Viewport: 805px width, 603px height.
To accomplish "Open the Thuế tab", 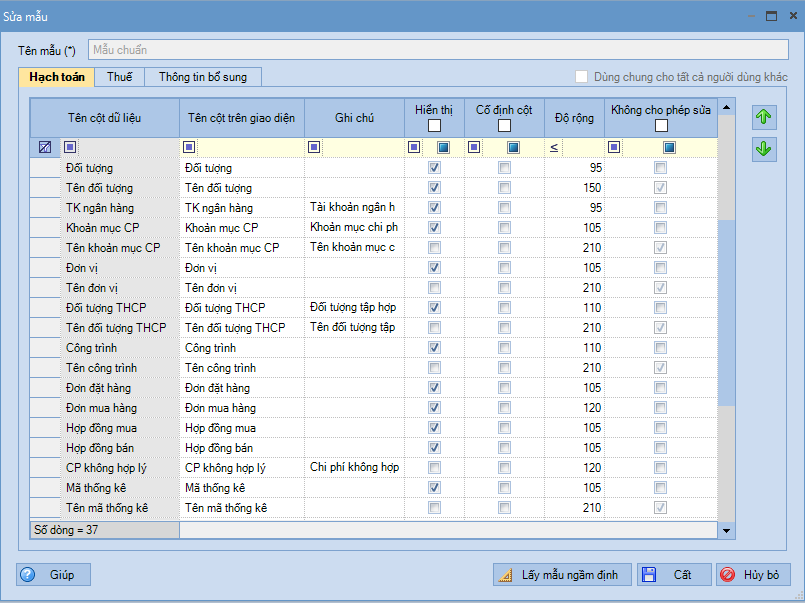I will 120,77.
